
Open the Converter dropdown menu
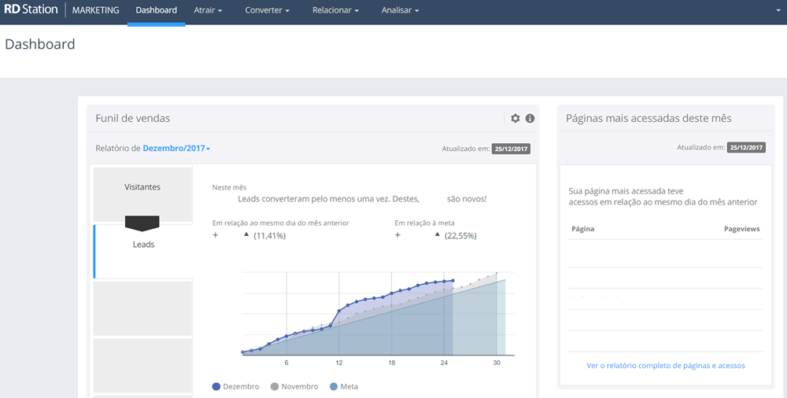pos(267,10)
